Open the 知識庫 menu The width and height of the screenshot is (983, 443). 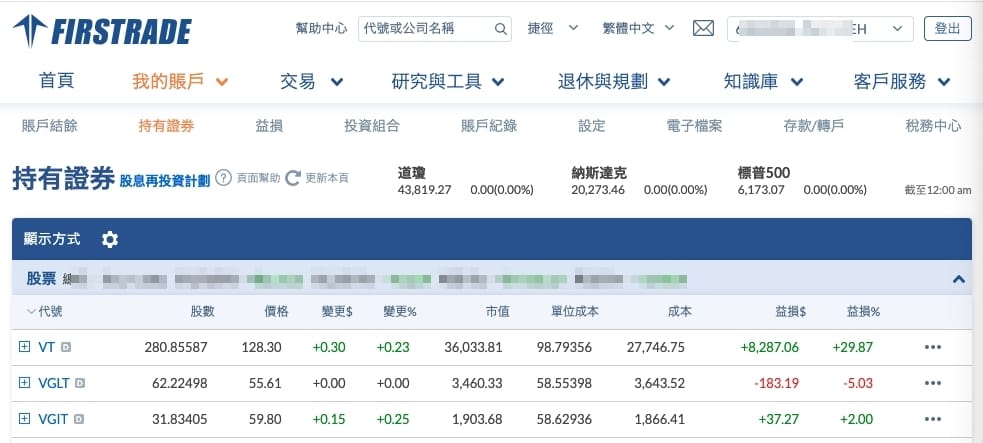click(764, 81)
